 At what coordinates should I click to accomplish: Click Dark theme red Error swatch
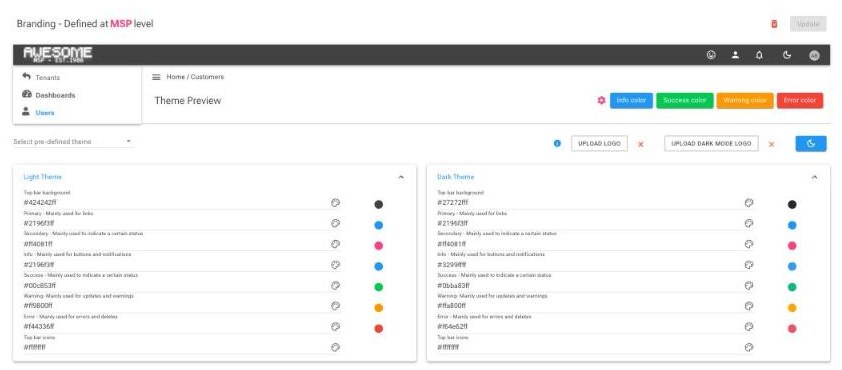pos(792,328)
